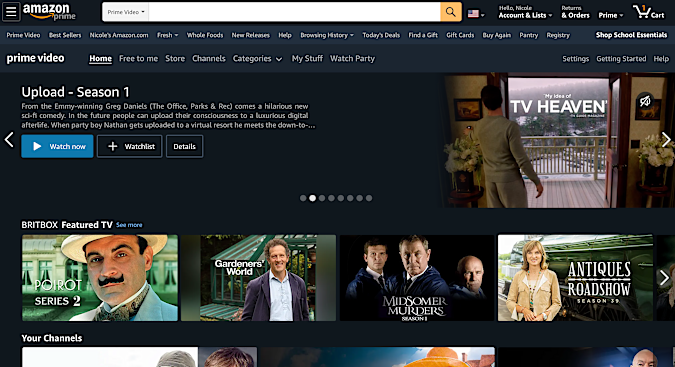Screen dimensions: 675x367
Task: Open Upload Details button
Action: (184, 146)
